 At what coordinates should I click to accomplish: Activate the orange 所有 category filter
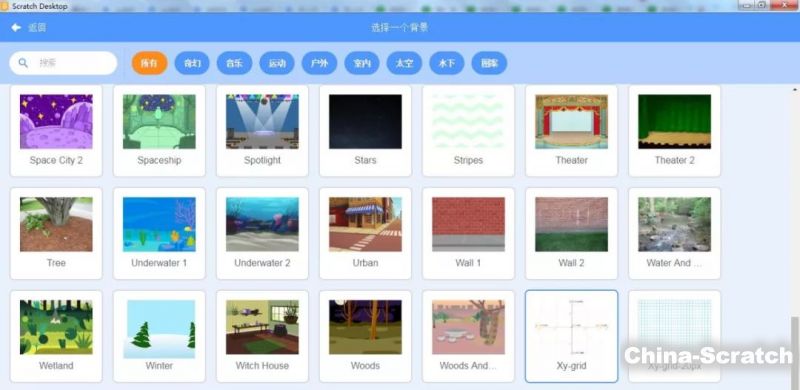tap(149, 63)
